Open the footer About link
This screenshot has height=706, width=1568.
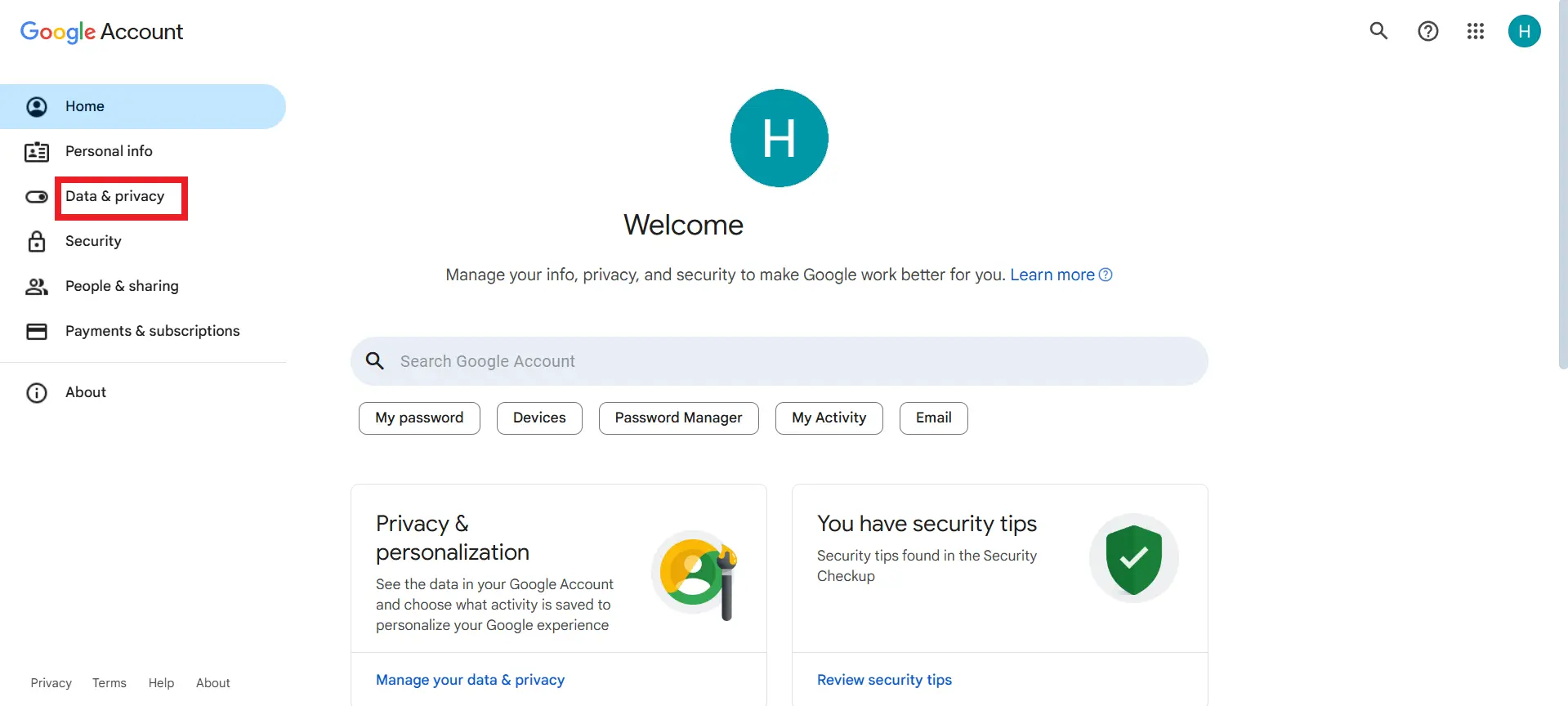pos(212,683)
